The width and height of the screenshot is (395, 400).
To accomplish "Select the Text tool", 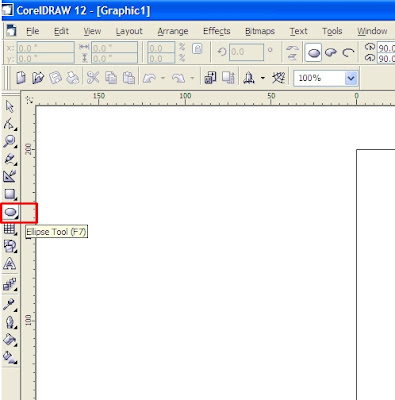I will 10,264.
